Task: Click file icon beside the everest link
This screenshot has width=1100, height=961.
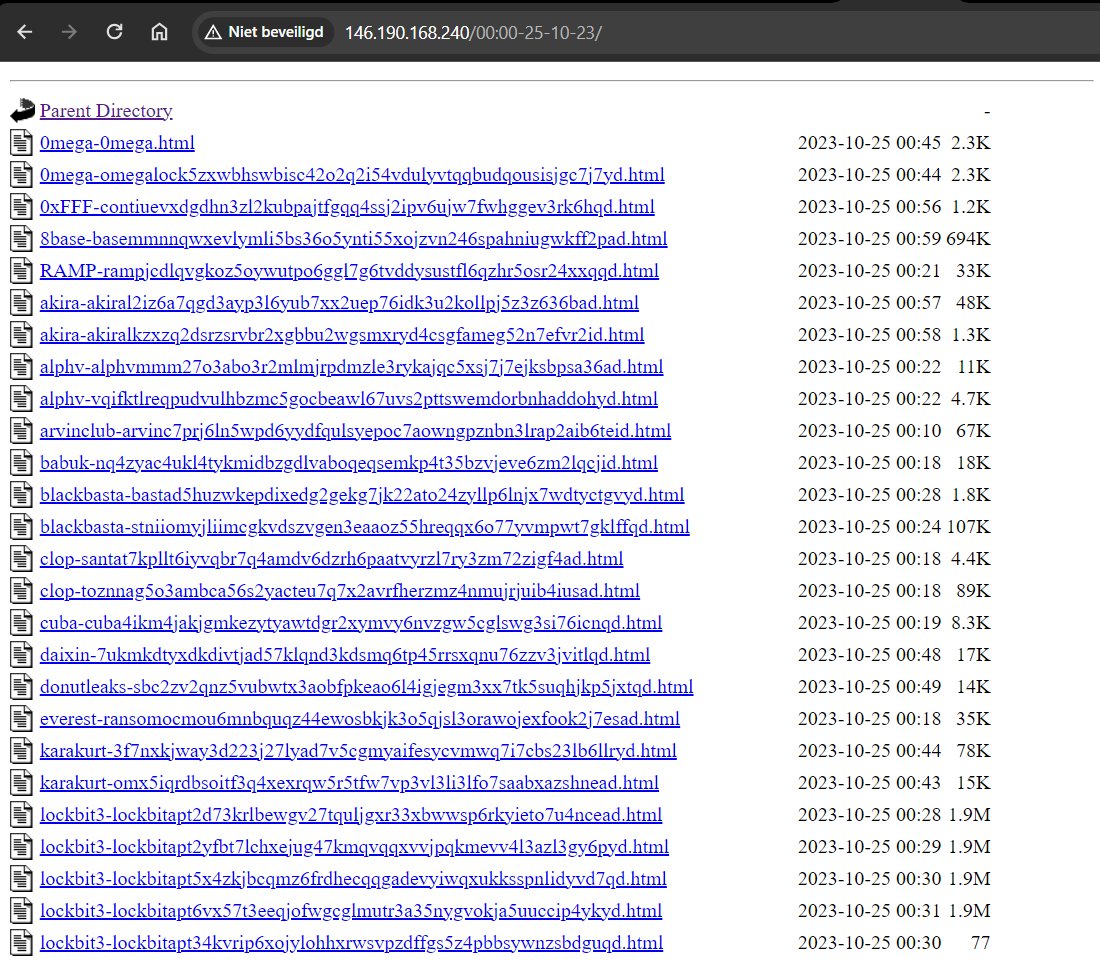Action: [22, 719]
